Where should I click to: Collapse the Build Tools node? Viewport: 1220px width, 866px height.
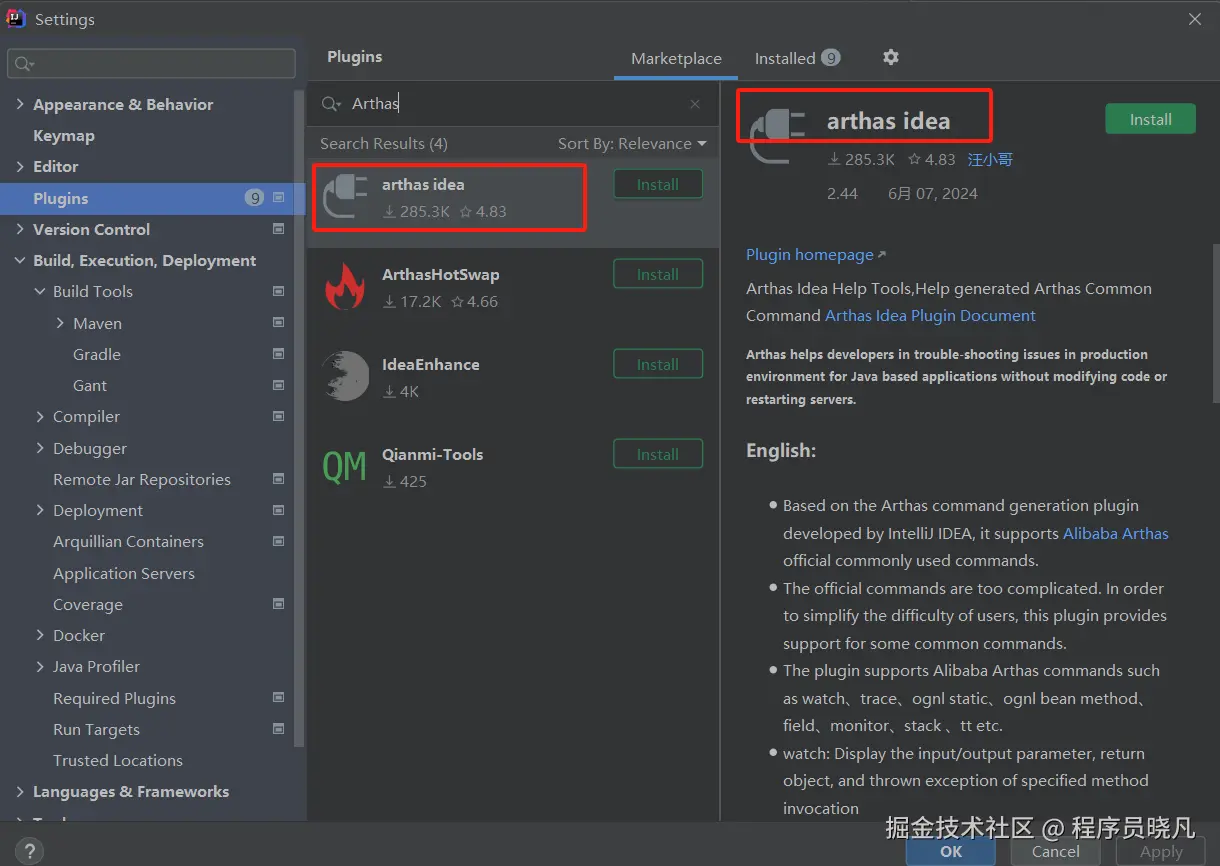(x=40, y=291)
